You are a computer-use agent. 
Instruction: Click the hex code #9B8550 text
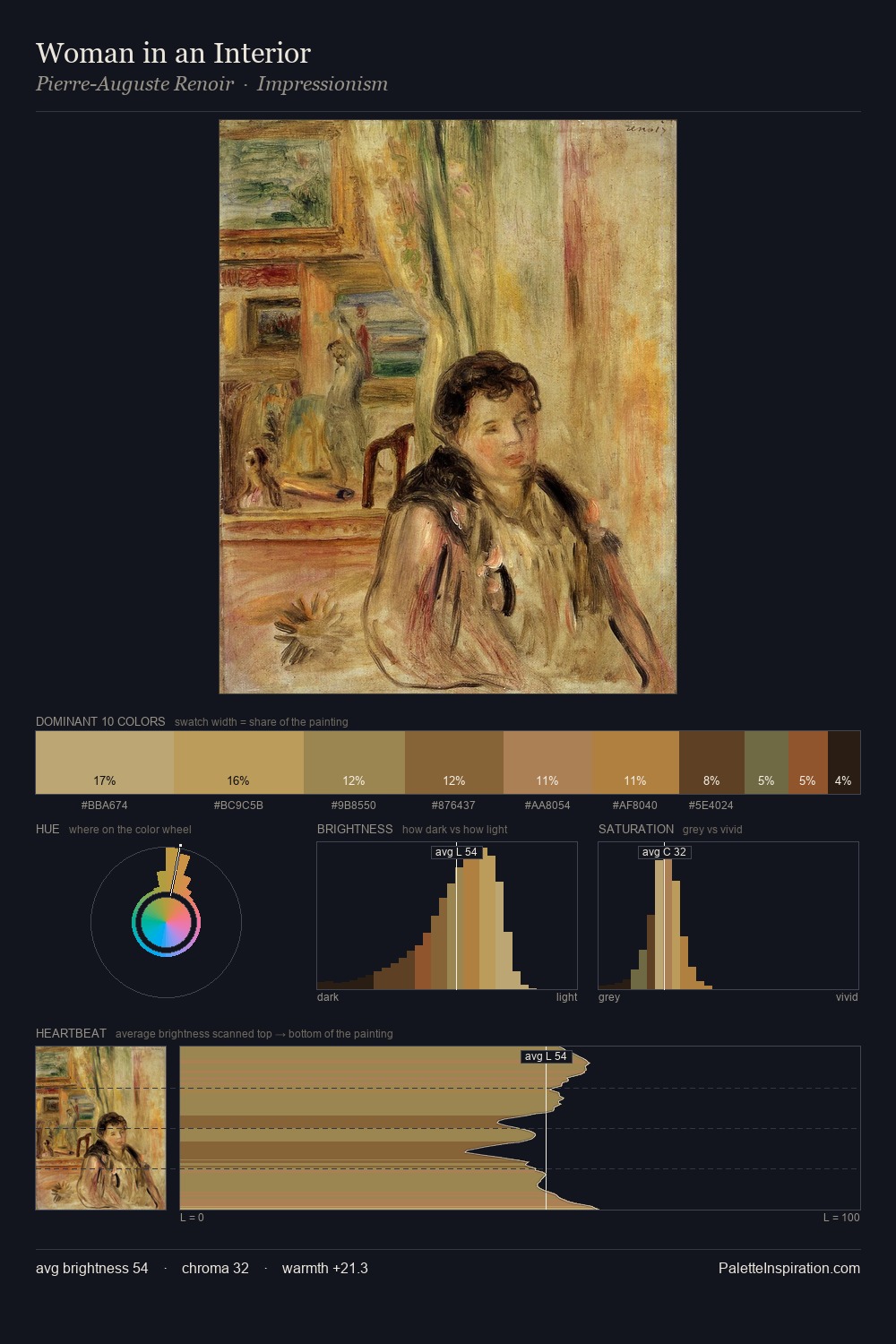pos(354,806)
